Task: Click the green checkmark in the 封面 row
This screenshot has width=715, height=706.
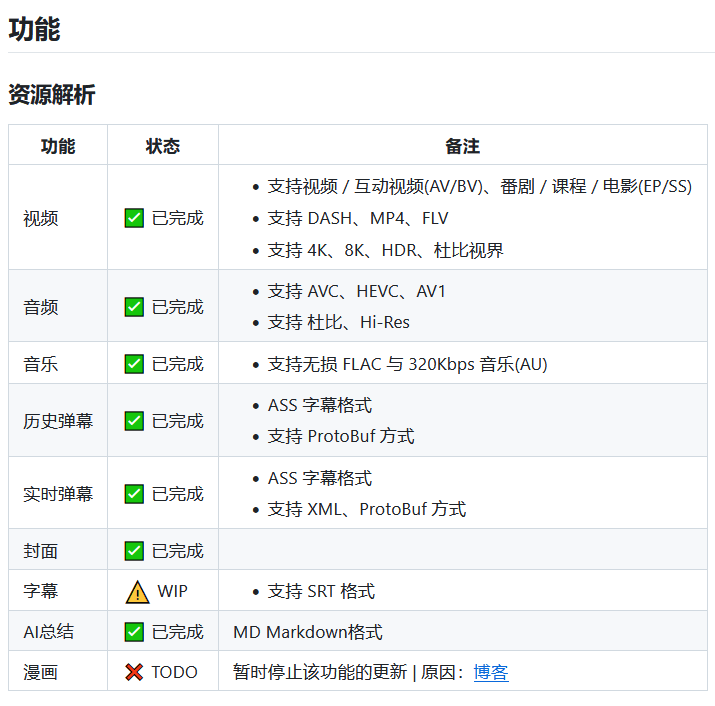Action: point(134,551)
